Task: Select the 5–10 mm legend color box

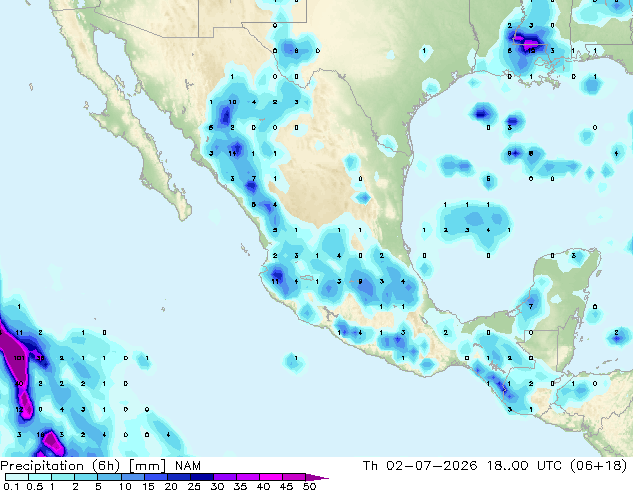Action: 109,477
